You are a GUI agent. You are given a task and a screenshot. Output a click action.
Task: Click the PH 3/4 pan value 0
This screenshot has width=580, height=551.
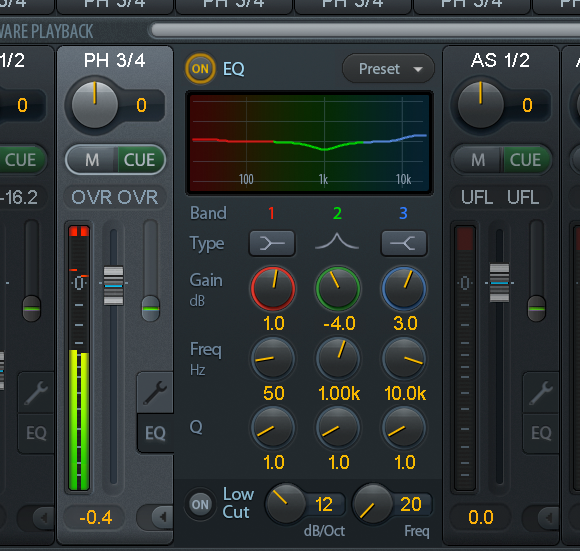tap(142, 105)
